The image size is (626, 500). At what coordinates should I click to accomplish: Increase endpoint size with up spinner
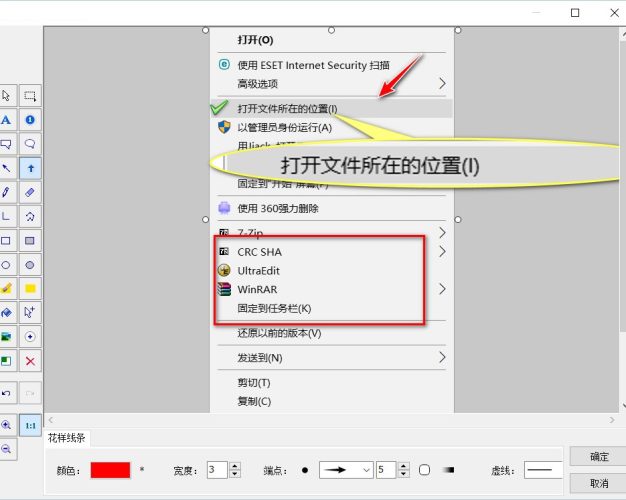coord(404,466)
